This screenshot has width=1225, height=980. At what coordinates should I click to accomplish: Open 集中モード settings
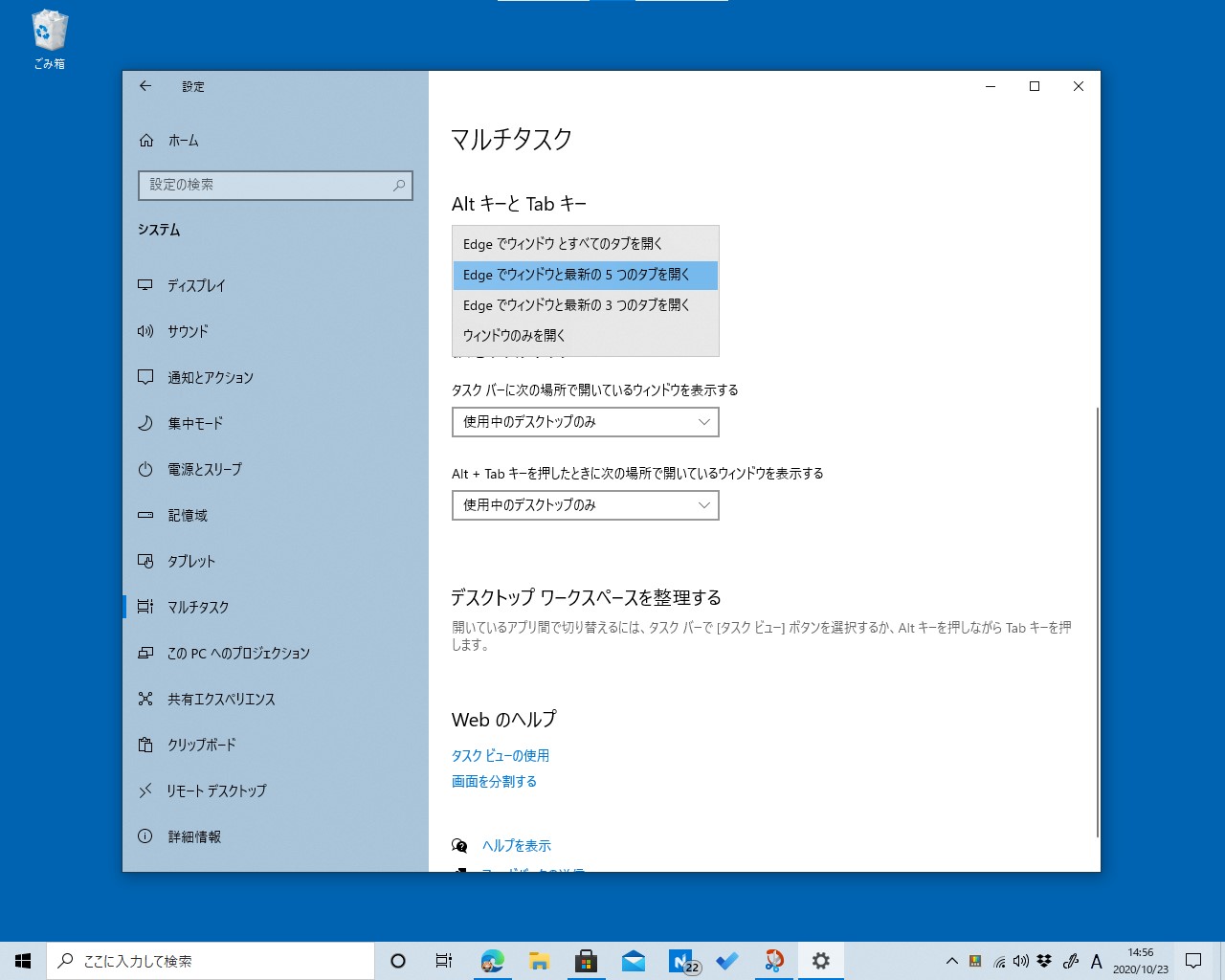pyautogui.click(x=194, y=423)
